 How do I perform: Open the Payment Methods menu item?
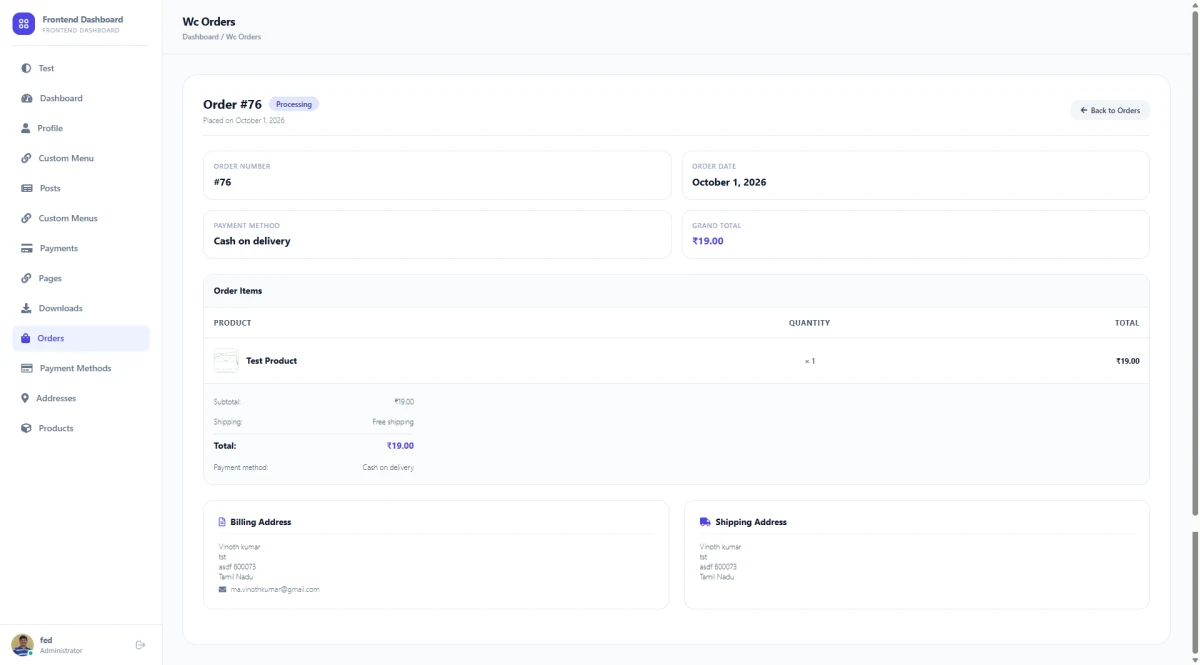[x=81, y=368]
